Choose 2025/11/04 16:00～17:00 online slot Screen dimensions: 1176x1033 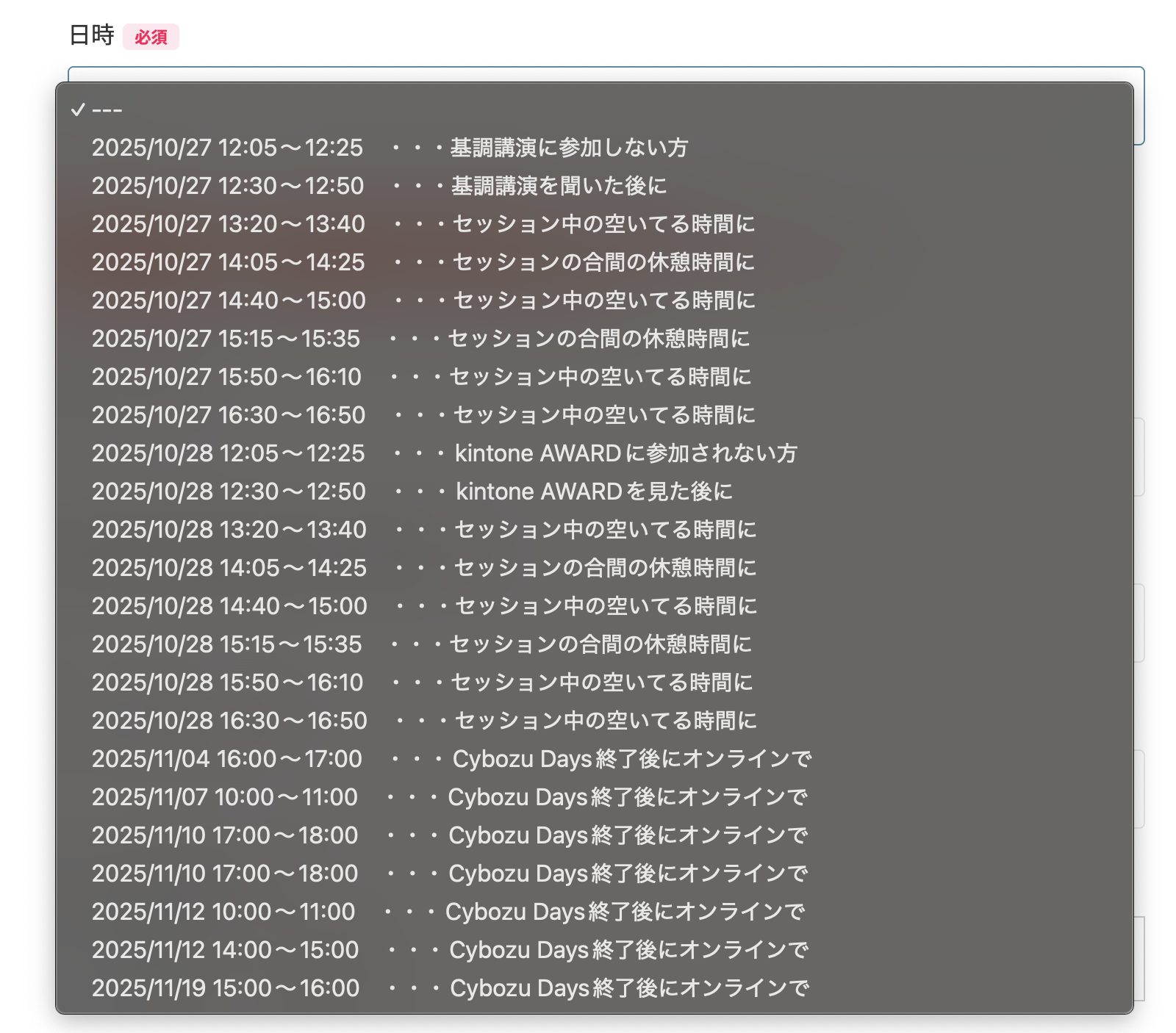pyautogui.click(x=451, y=759)
